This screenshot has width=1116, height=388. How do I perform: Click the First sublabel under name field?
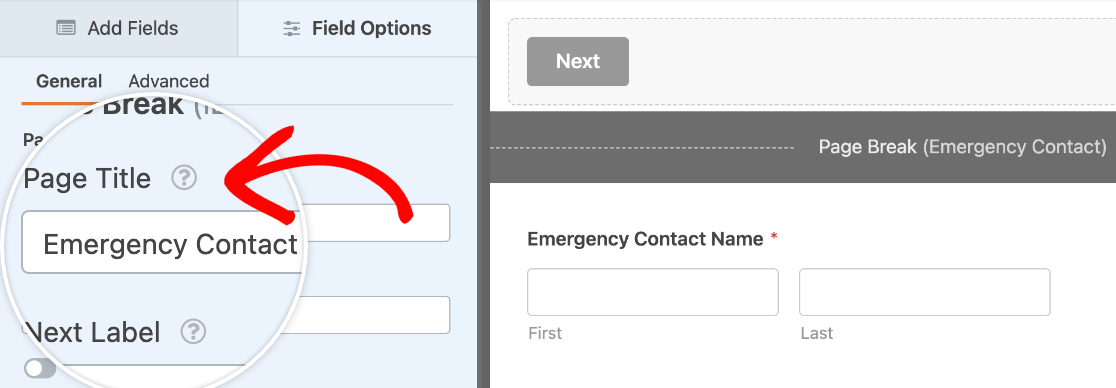point(545,333)
